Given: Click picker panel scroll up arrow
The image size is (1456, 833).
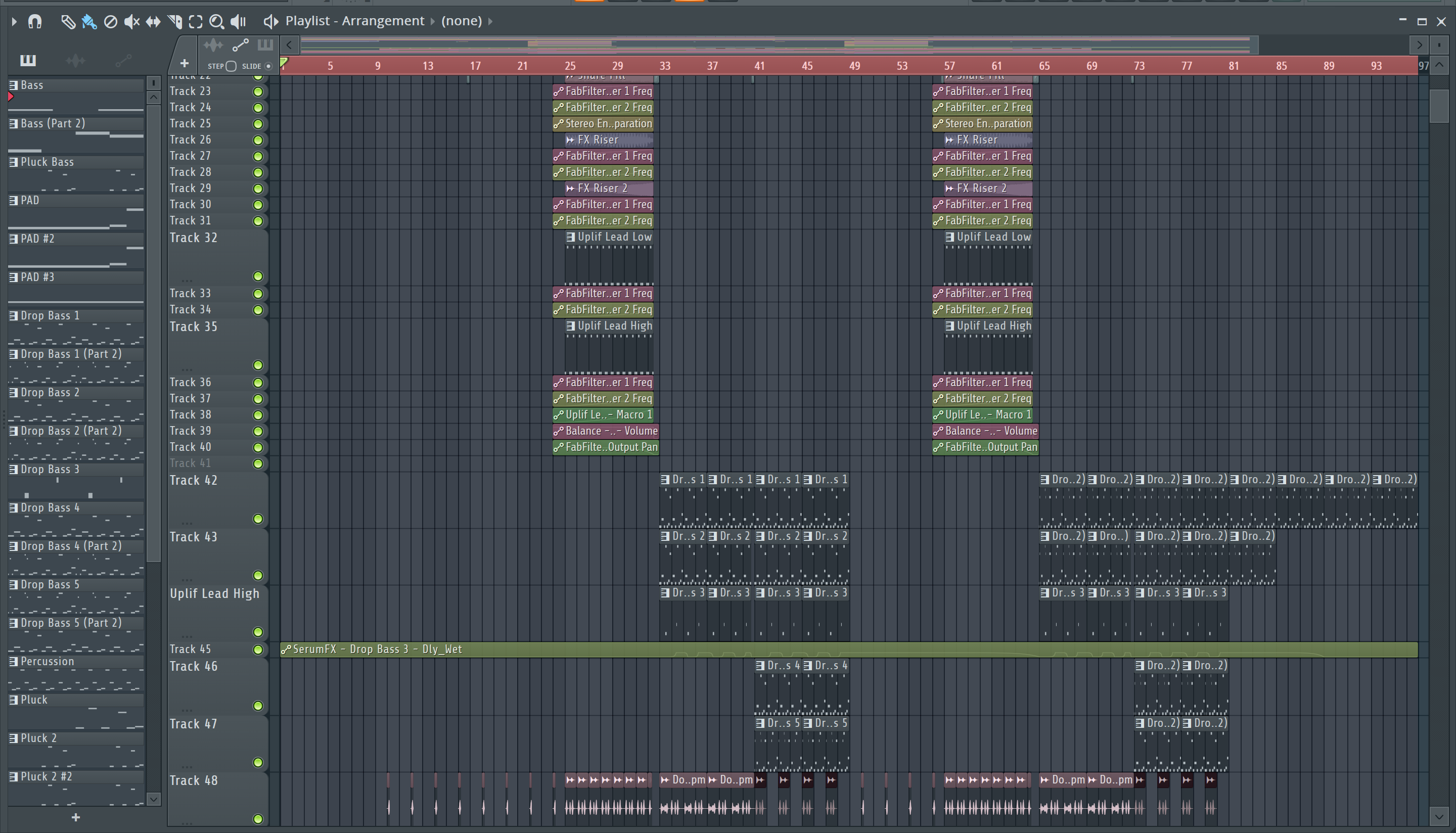Looking at the screenshot, I should tap(153, 98).
